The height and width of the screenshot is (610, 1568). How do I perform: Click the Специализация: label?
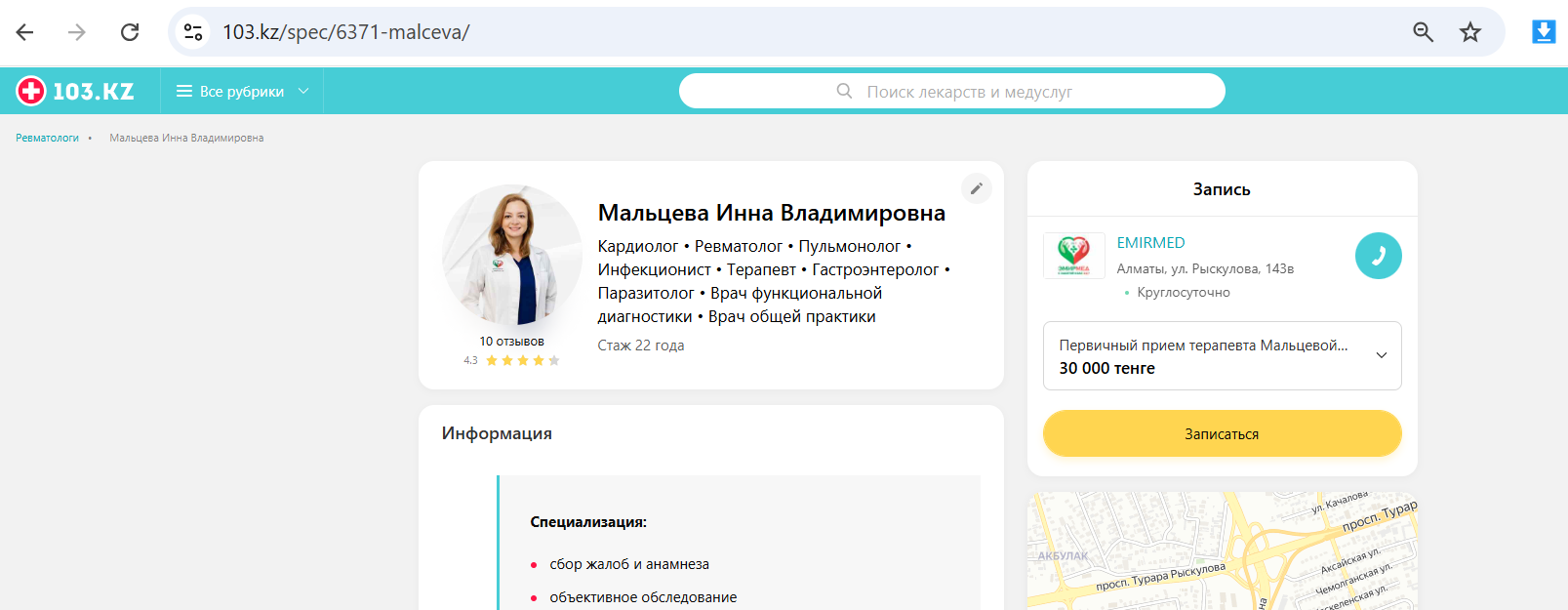[588, 522]
